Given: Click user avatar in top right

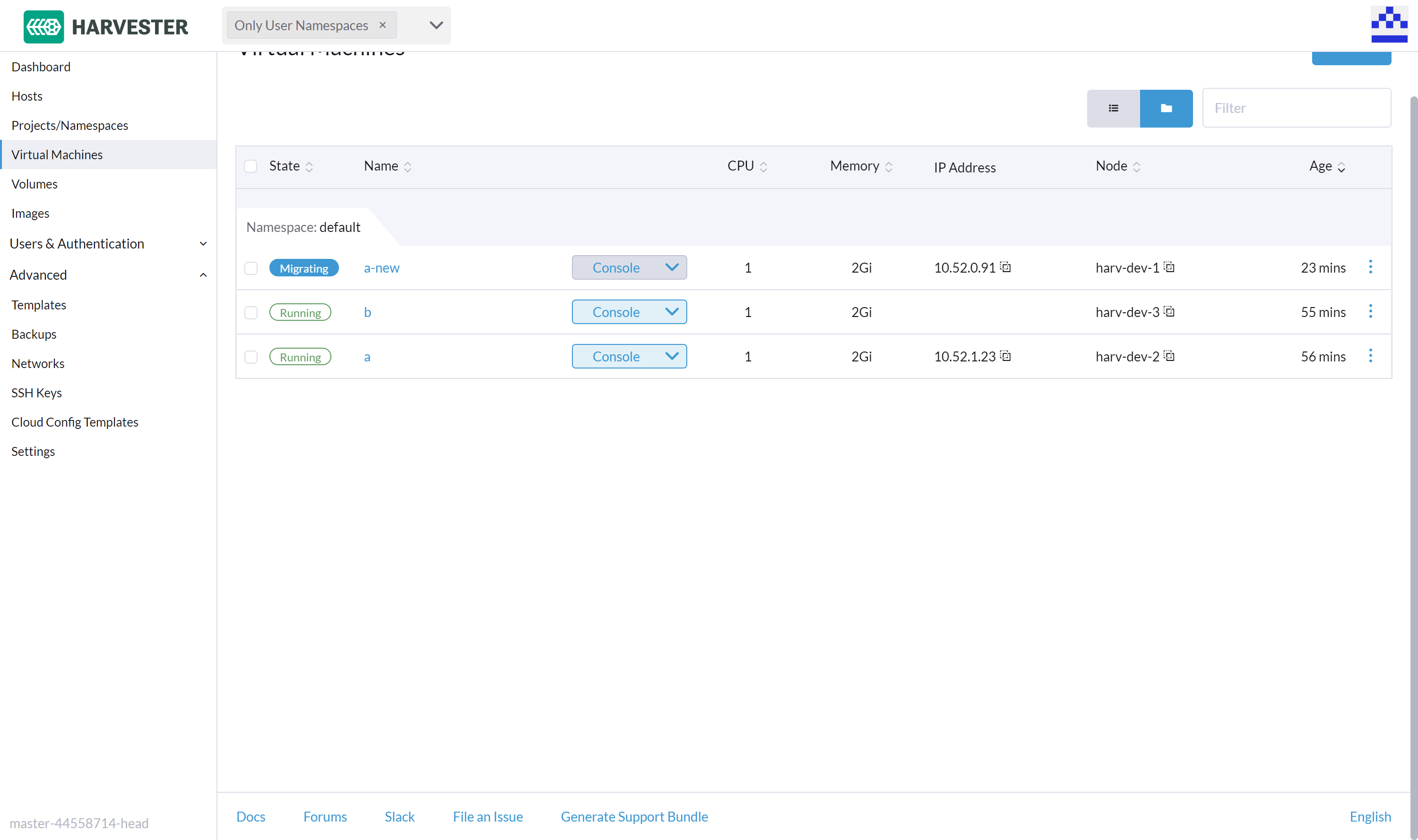Looking at the screenshot, I should [1389, 25].
